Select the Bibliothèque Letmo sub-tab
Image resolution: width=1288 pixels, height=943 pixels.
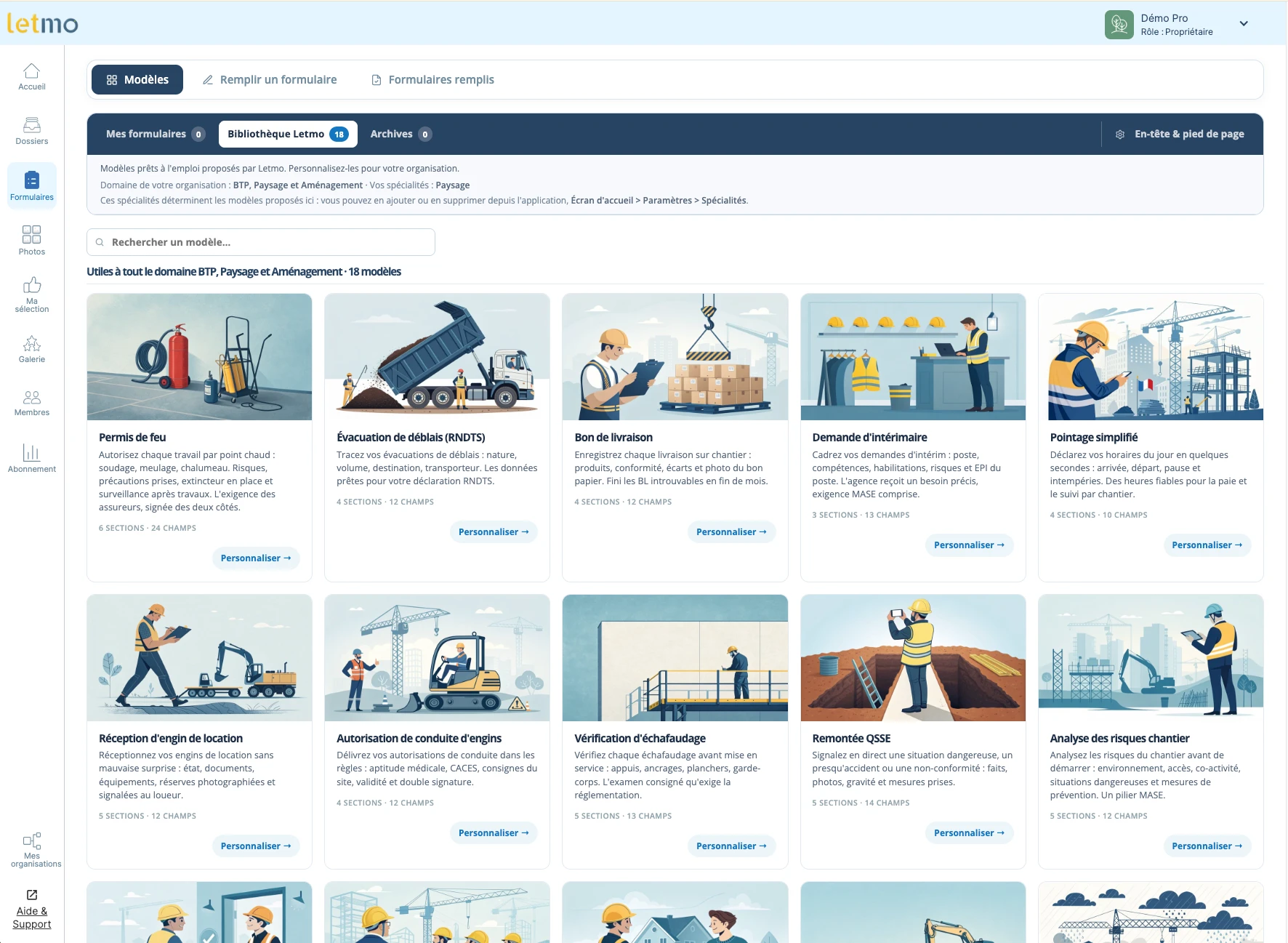coord(288,135)
